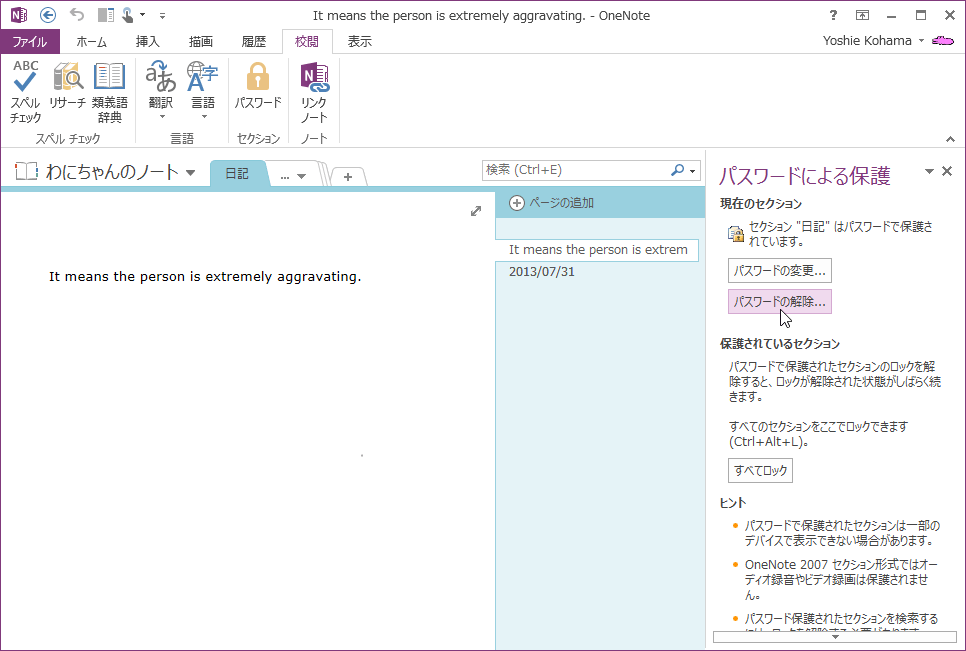Screen dimensions: 966x651
Task: Close the パスワードによる保護 pane
Action: (x=948, y=171)
